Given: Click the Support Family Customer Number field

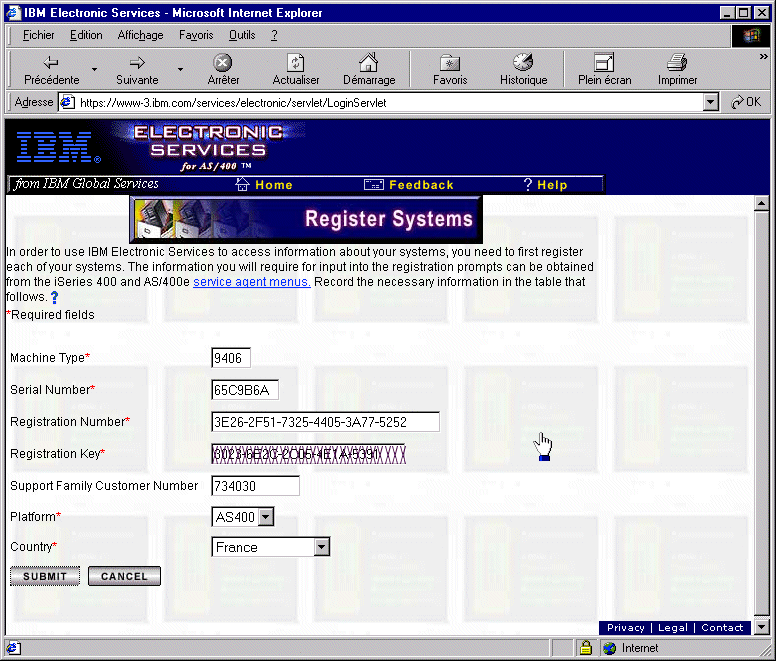Looking at the screenshot, I should pyautogui.click(x=255, y=486).
